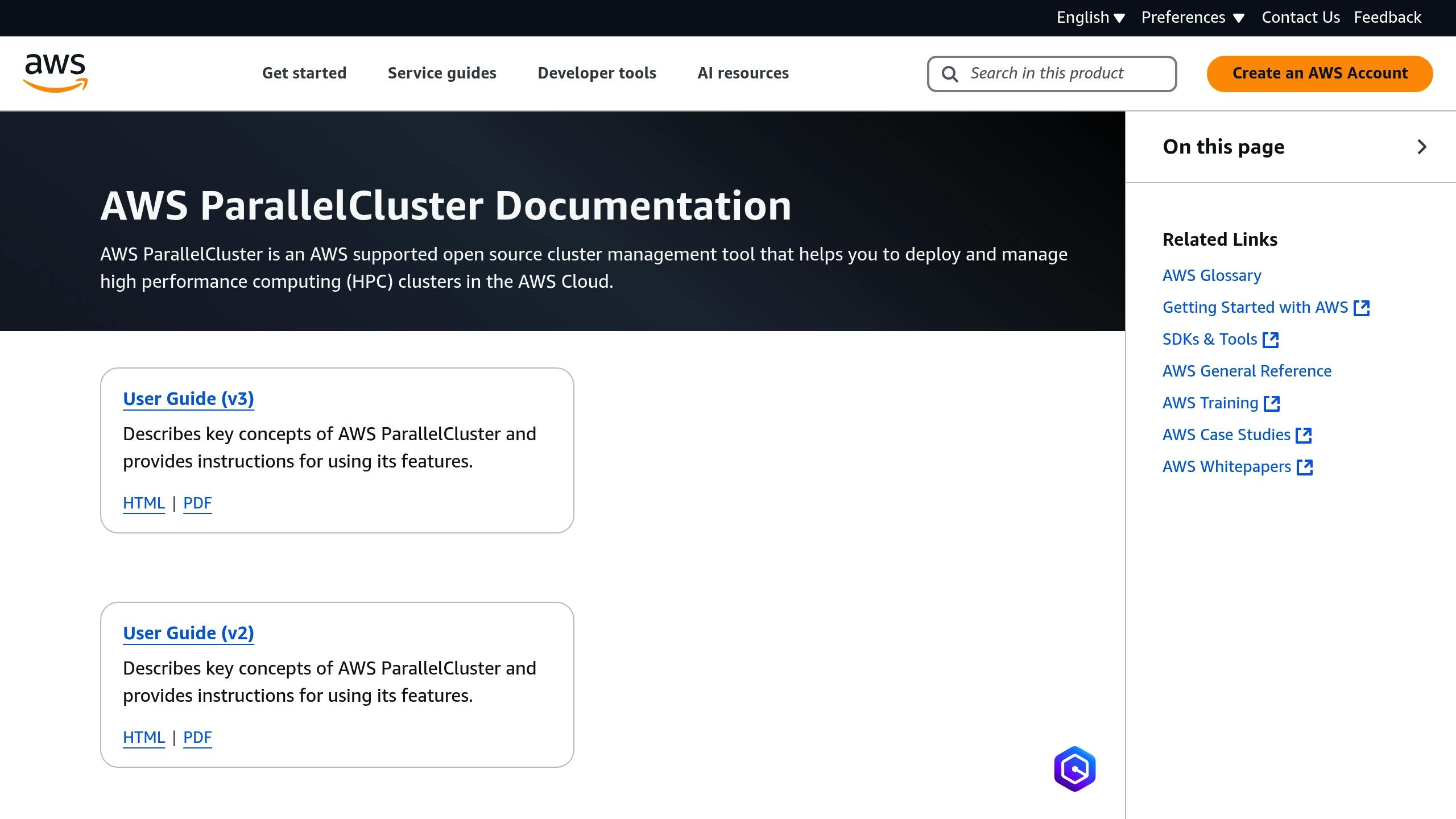Open the Get started menu
1456x819 pixels.
coord(304,73)
